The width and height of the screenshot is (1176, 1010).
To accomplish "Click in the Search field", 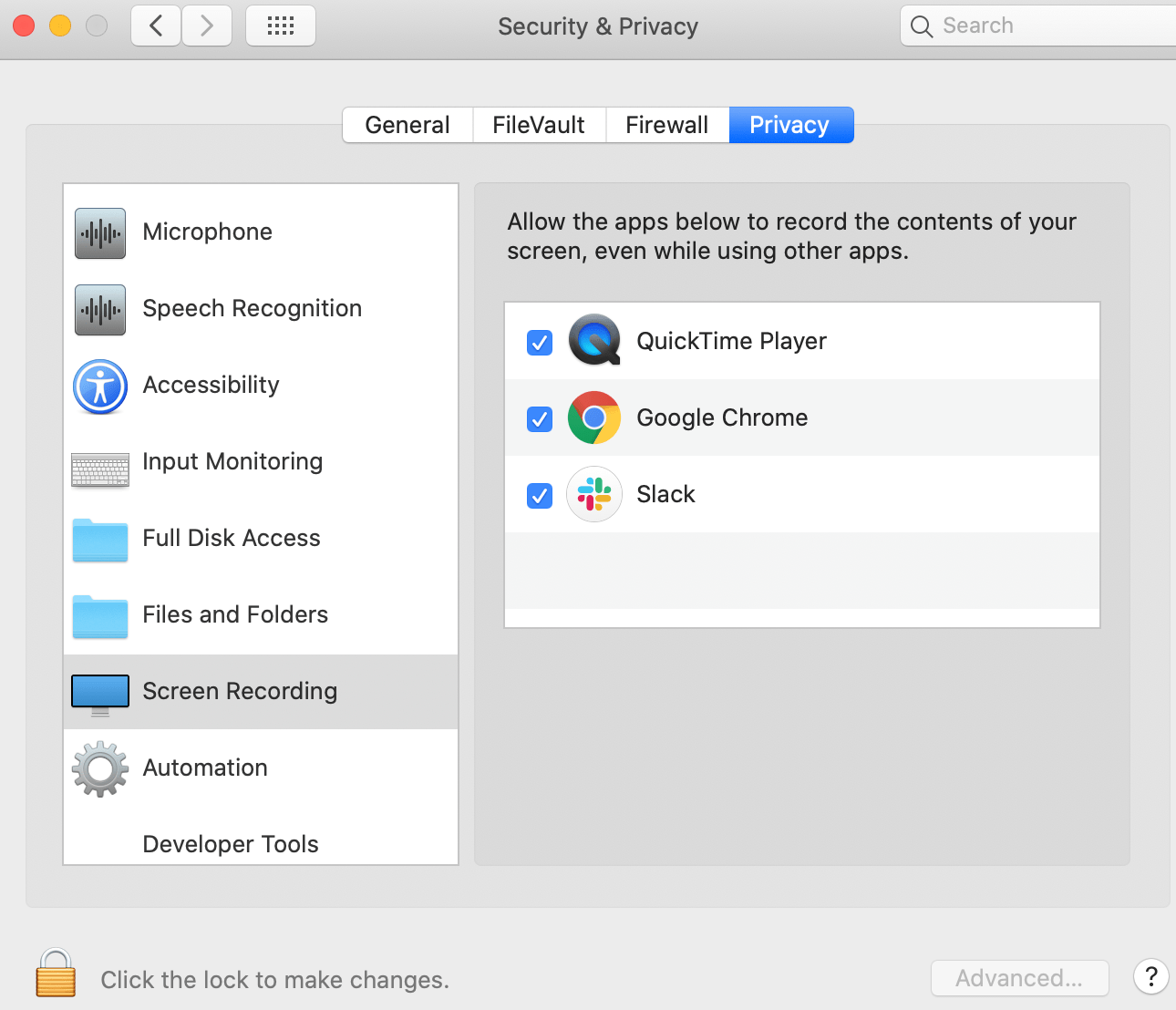I will click(x=1039, y=26).
